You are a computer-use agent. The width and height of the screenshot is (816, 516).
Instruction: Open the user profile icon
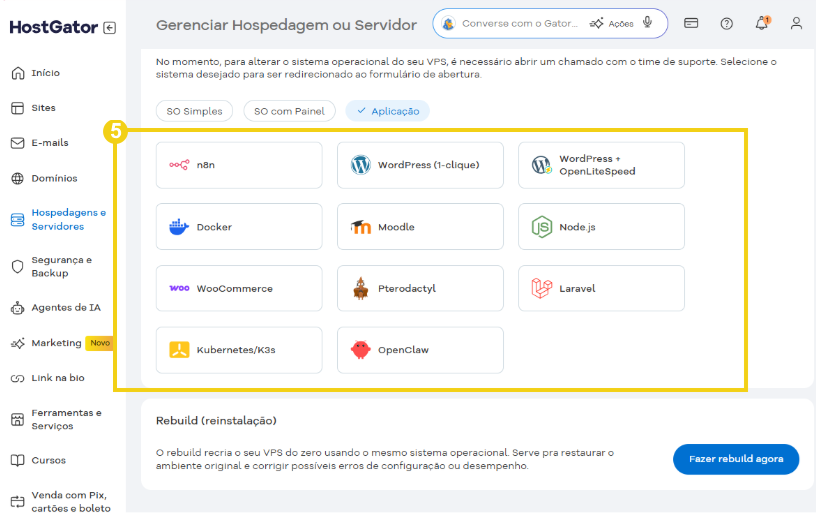coord(796,23)
